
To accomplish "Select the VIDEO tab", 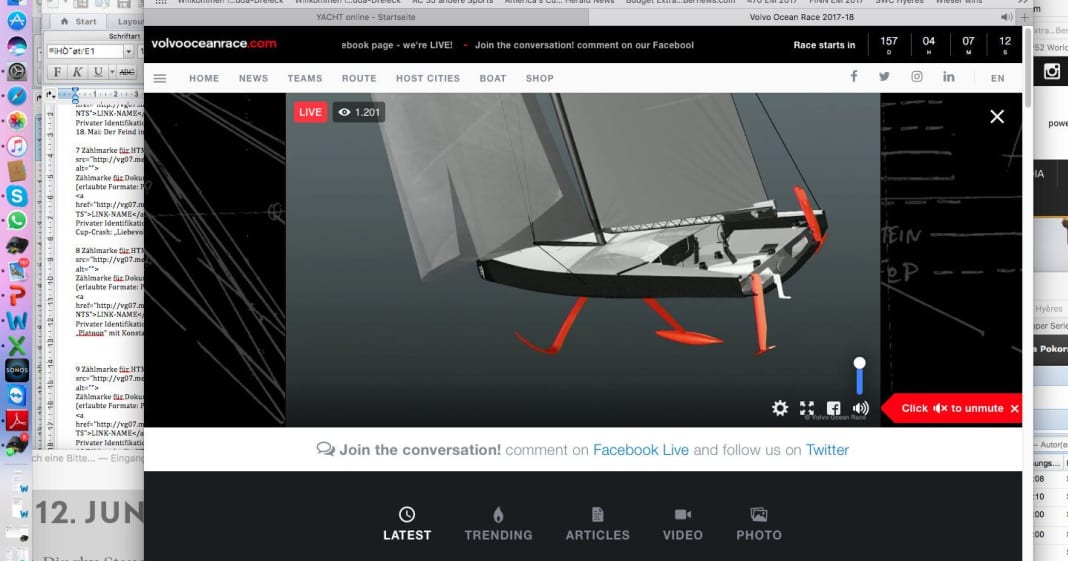I will click(x=682, y=524).
